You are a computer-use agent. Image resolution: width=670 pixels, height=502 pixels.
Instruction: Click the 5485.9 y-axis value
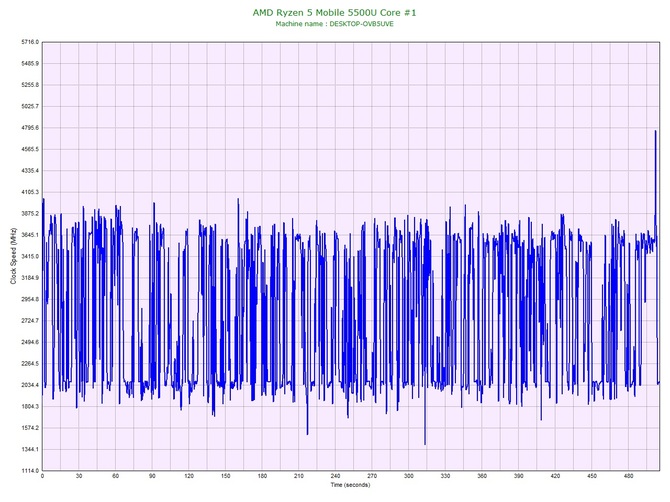click(30, 63)
